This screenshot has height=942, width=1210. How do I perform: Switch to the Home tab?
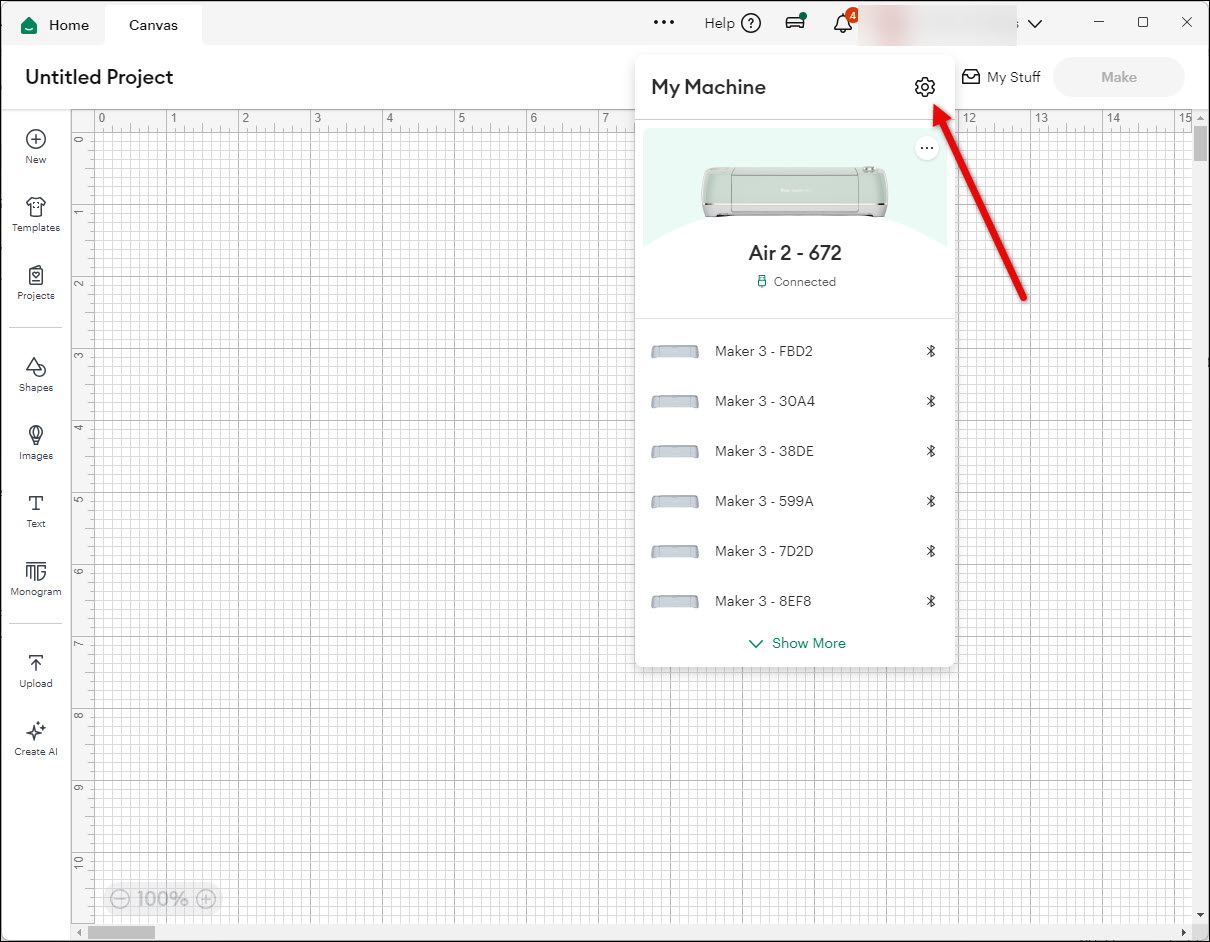coord(56,25)
